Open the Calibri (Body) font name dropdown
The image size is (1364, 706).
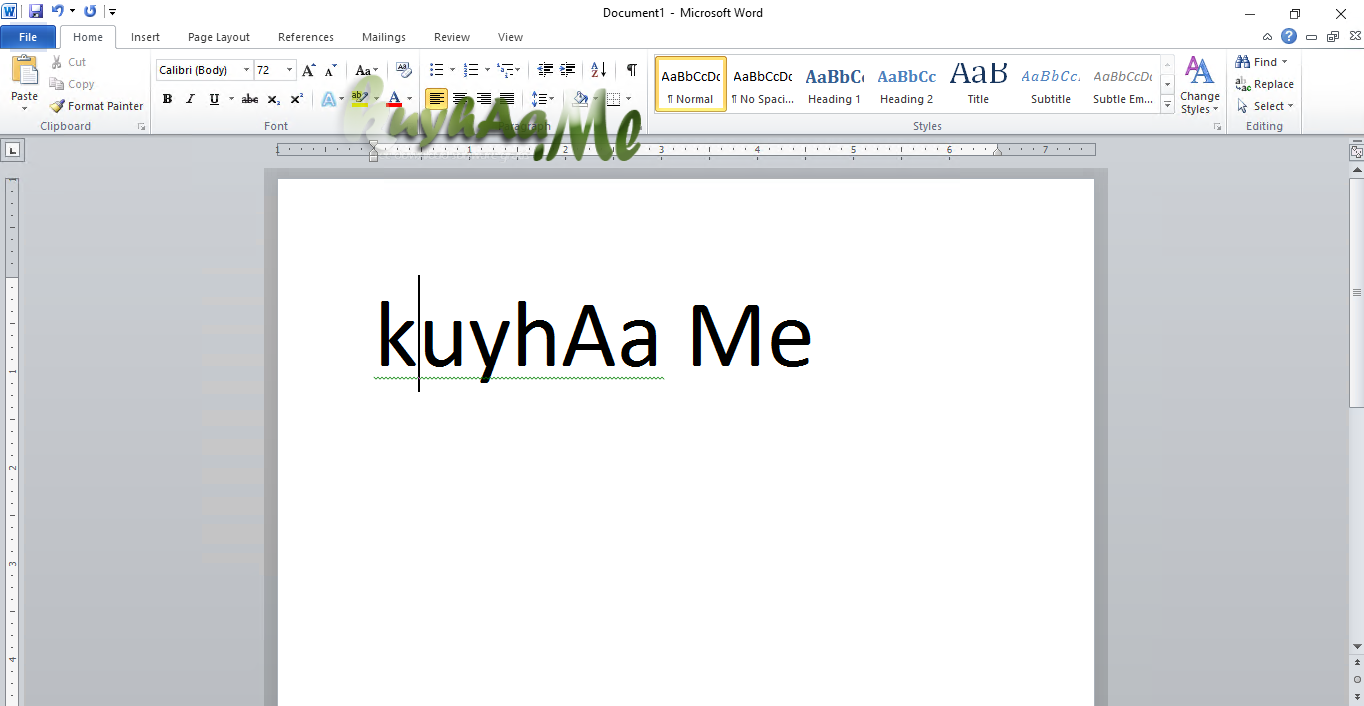tap(247, 70)
